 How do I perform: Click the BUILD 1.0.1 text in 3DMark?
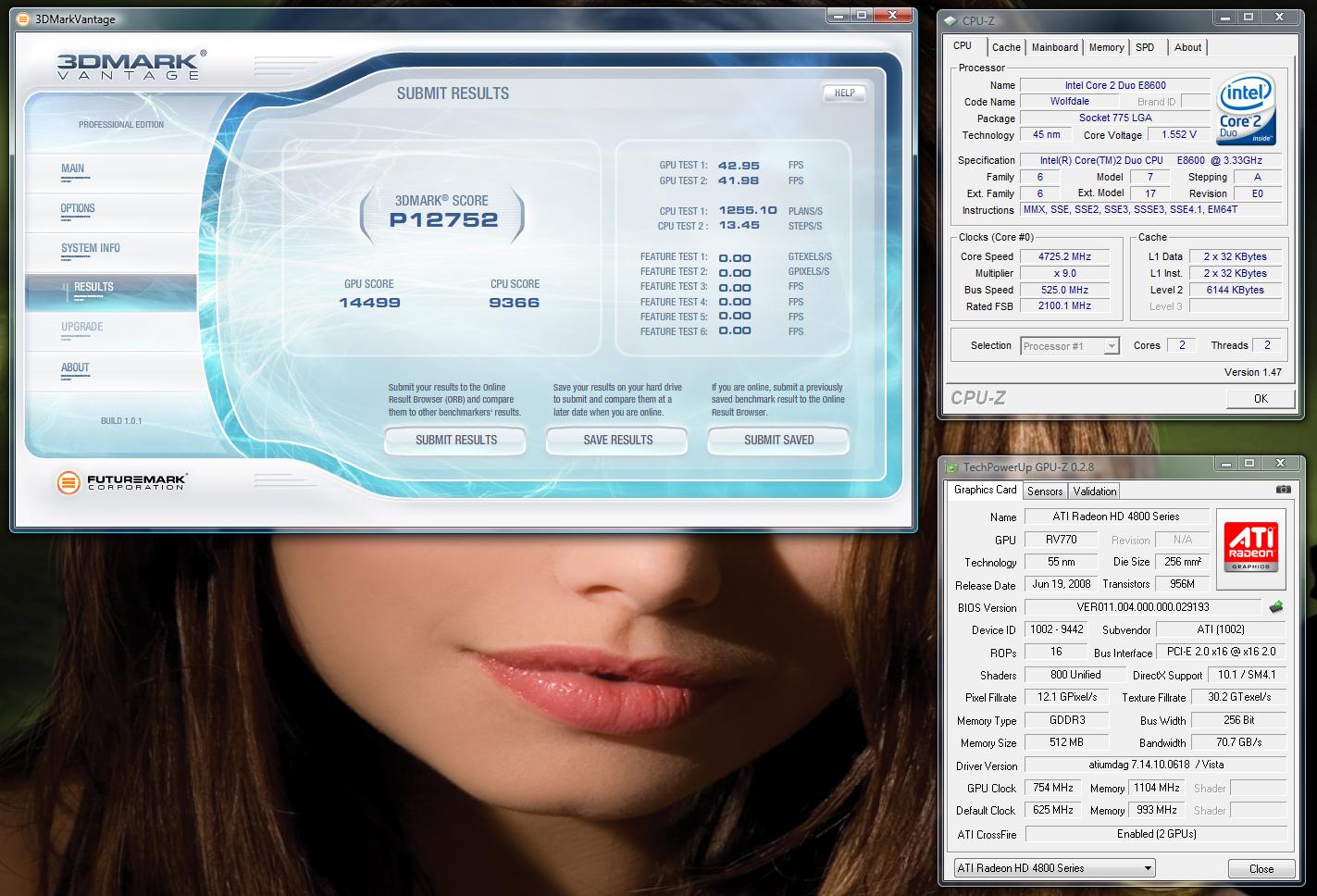pos(121,421)
